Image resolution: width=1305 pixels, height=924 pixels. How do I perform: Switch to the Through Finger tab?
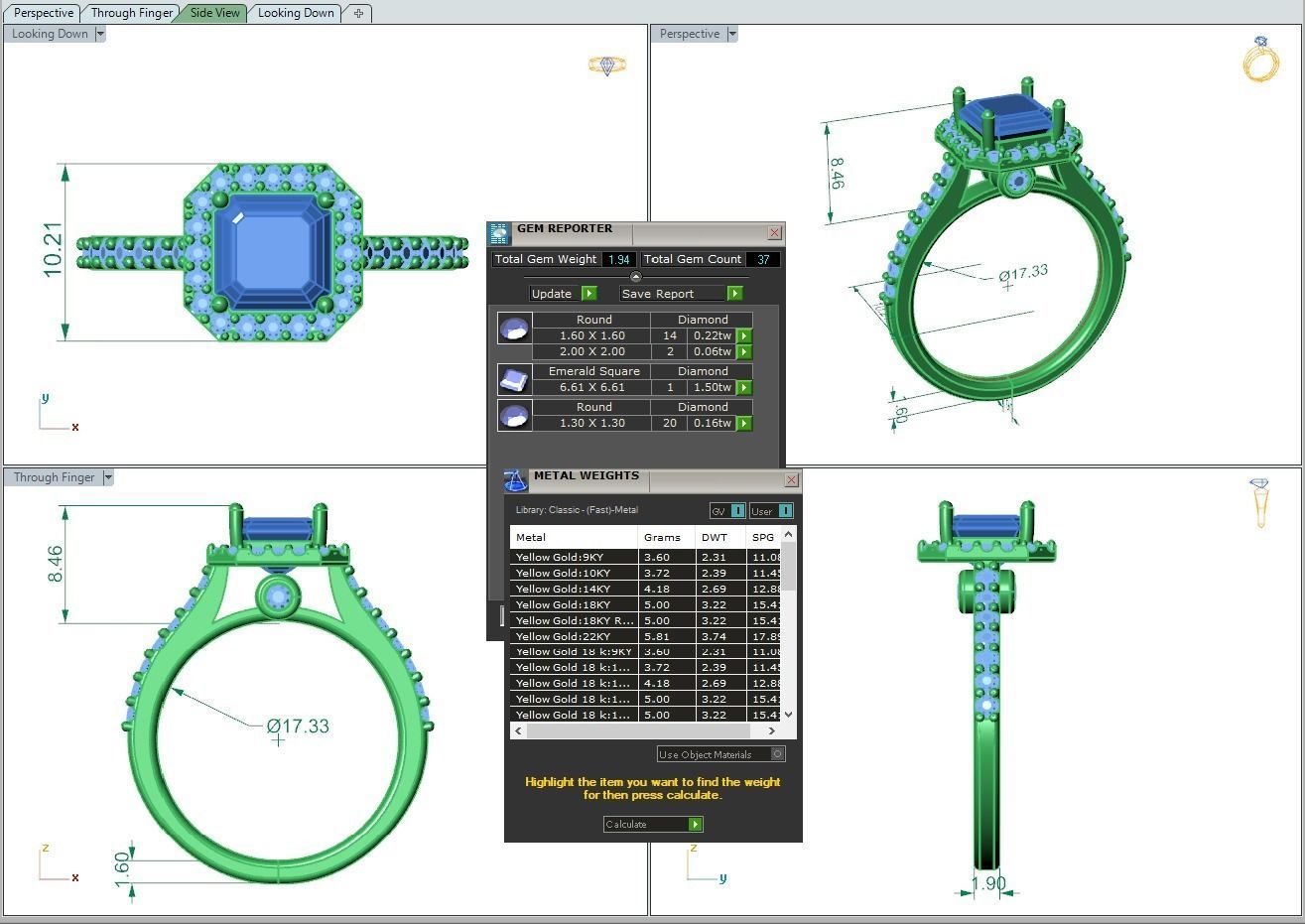tap(130, 12)
